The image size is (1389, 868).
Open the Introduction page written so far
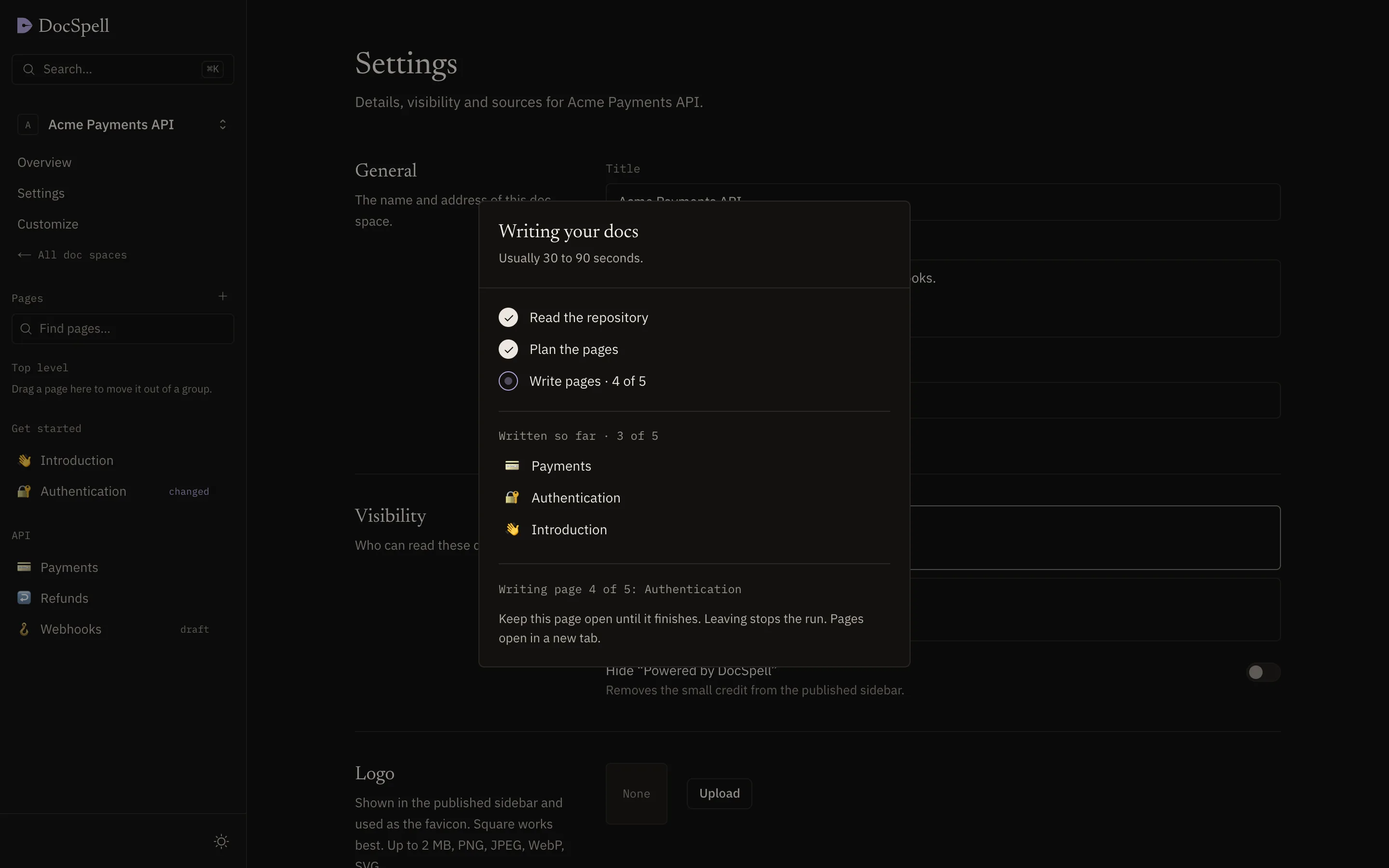click(694, 529)
